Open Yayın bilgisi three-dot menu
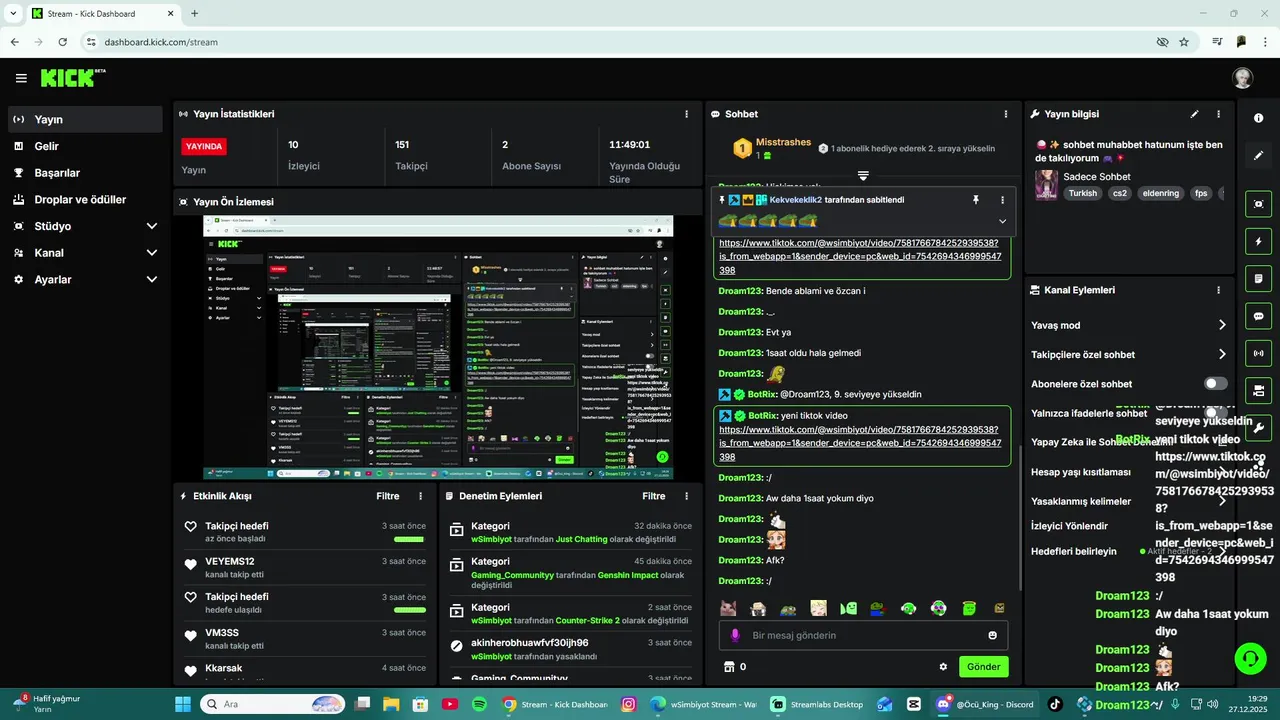This screenshot has height=720, width=1280. 1218,114
